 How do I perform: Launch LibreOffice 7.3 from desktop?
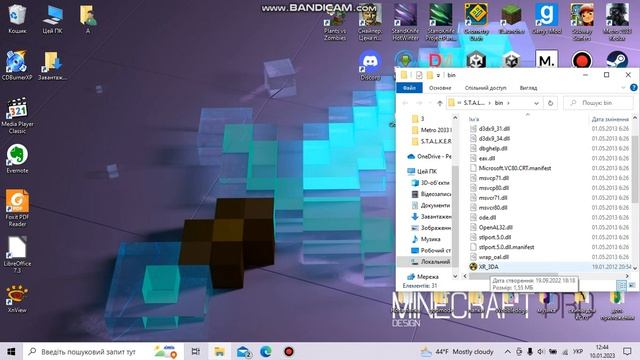click(x=17, y=255)
